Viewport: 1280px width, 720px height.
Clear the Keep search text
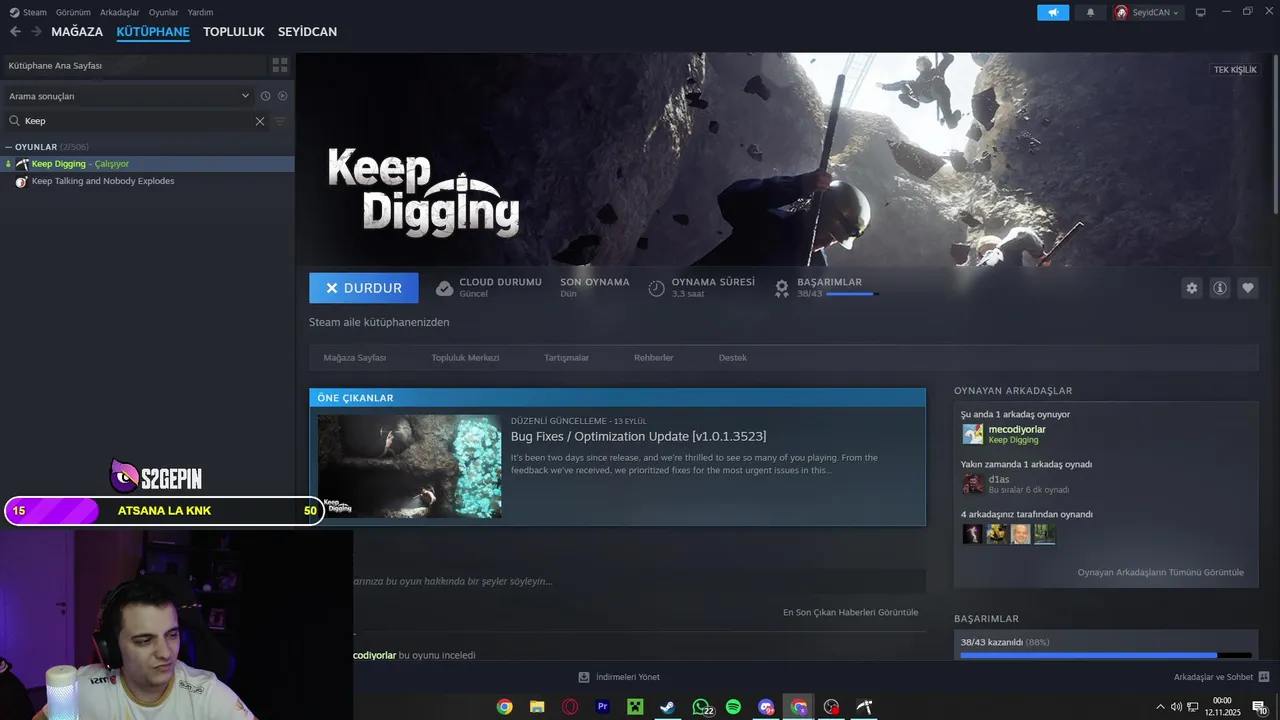pyautogui.click(x=260, y=121)
